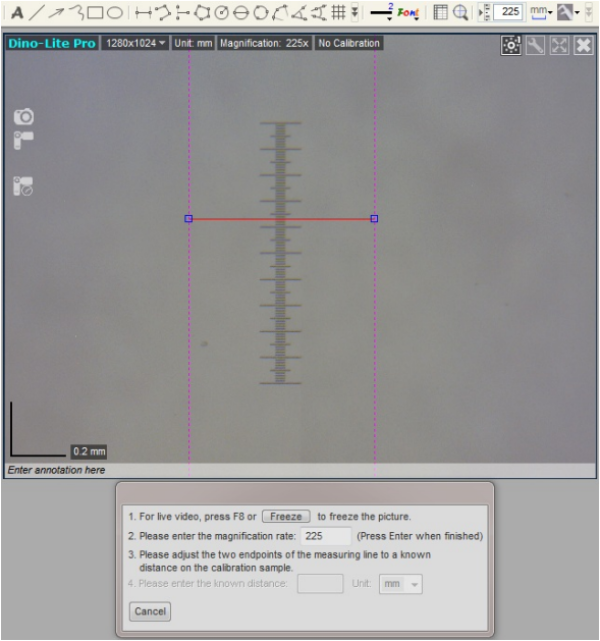
Task: Toggle the grid overlay tool
Action: (338, 13)
